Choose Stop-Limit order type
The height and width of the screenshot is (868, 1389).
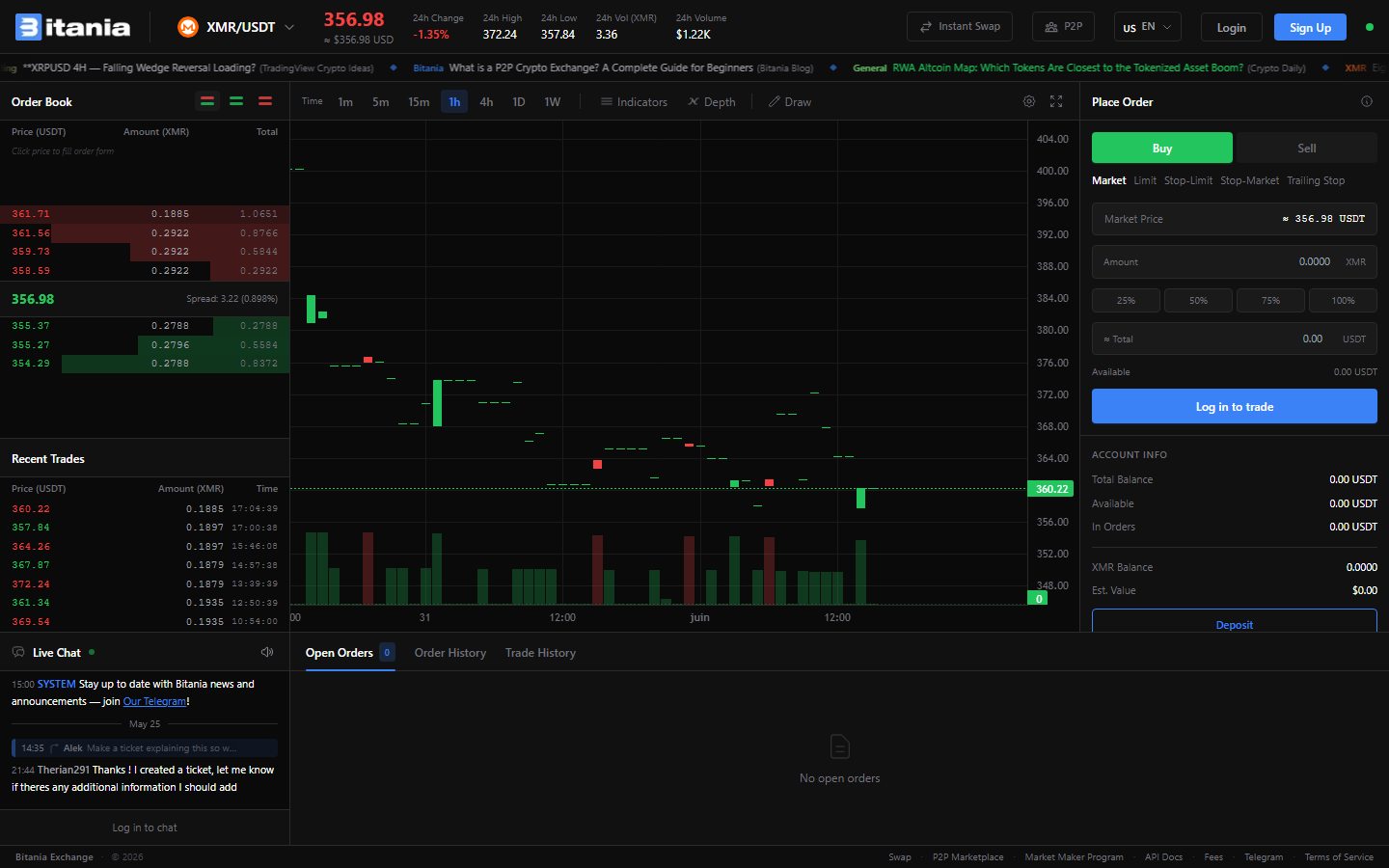(x=1188, y=180)
